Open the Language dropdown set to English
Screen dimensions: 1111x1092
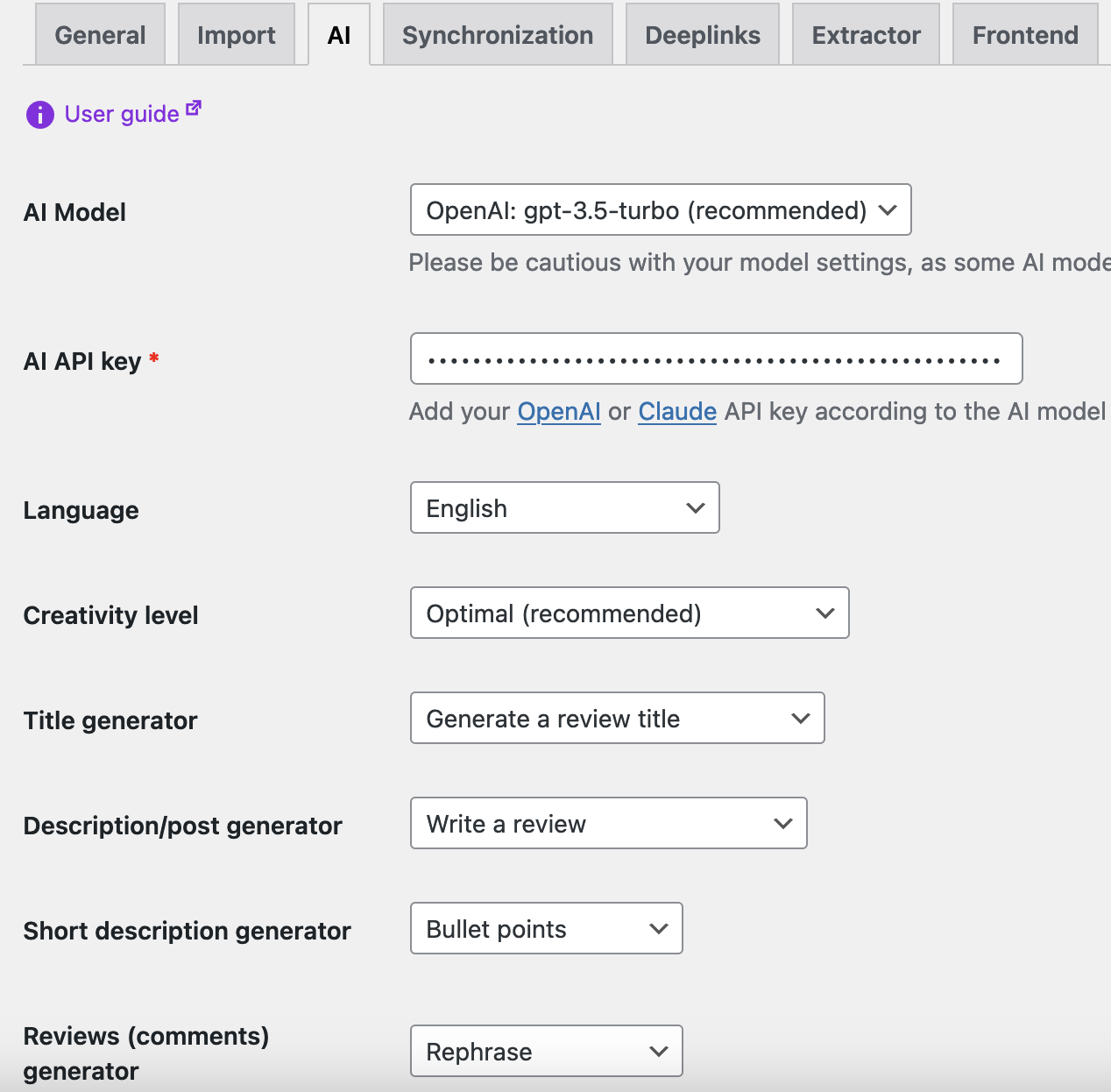tap(564, 508)
